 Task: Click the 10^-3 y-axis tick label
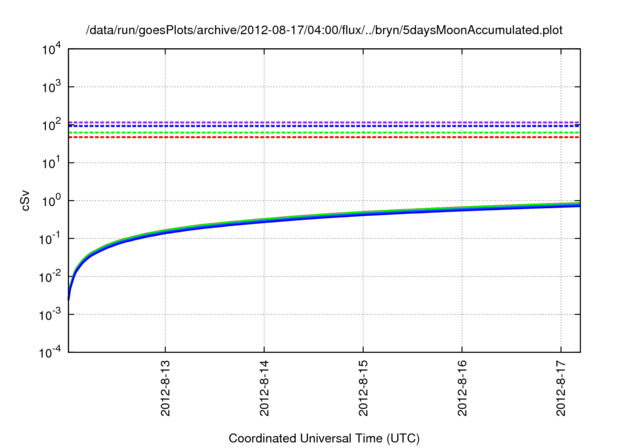50,314
